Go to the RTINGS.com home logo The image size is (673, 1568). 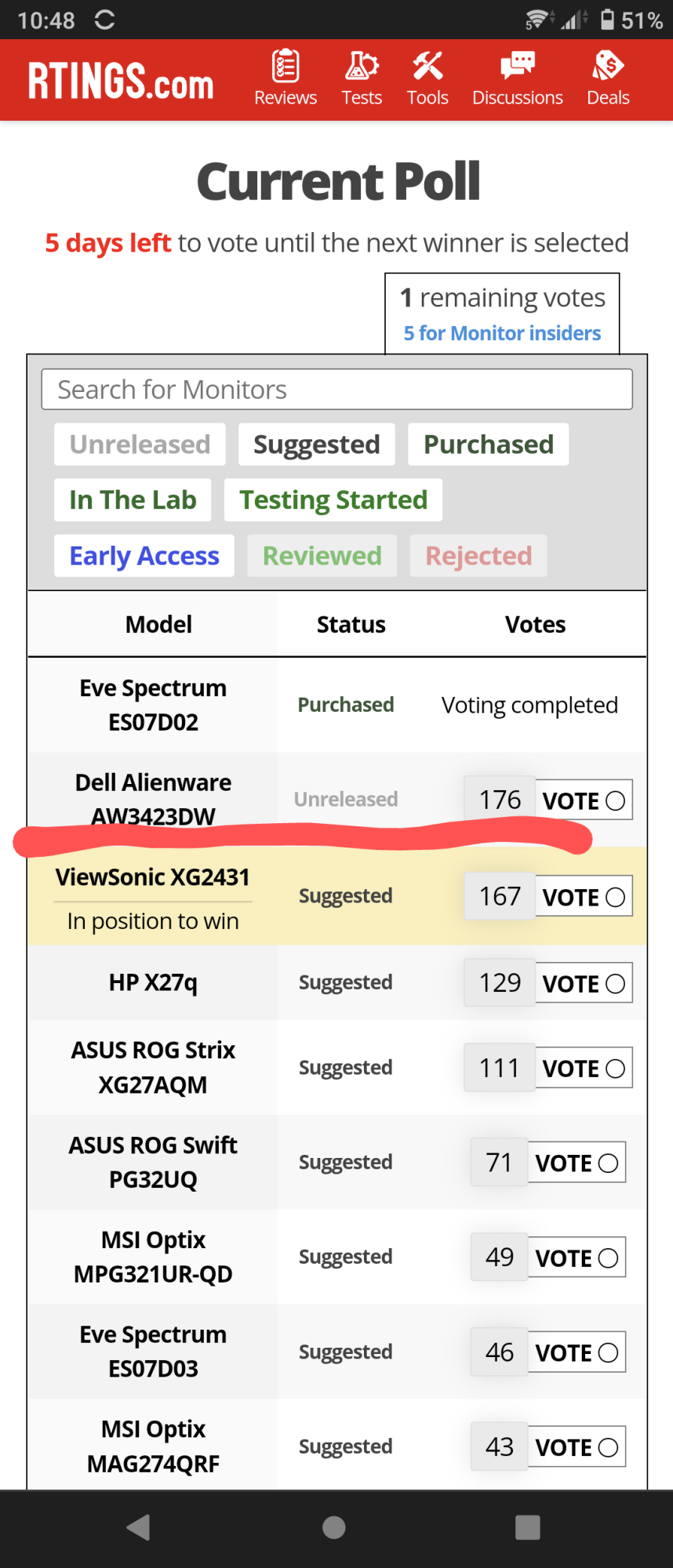click(x=121, y=82)
